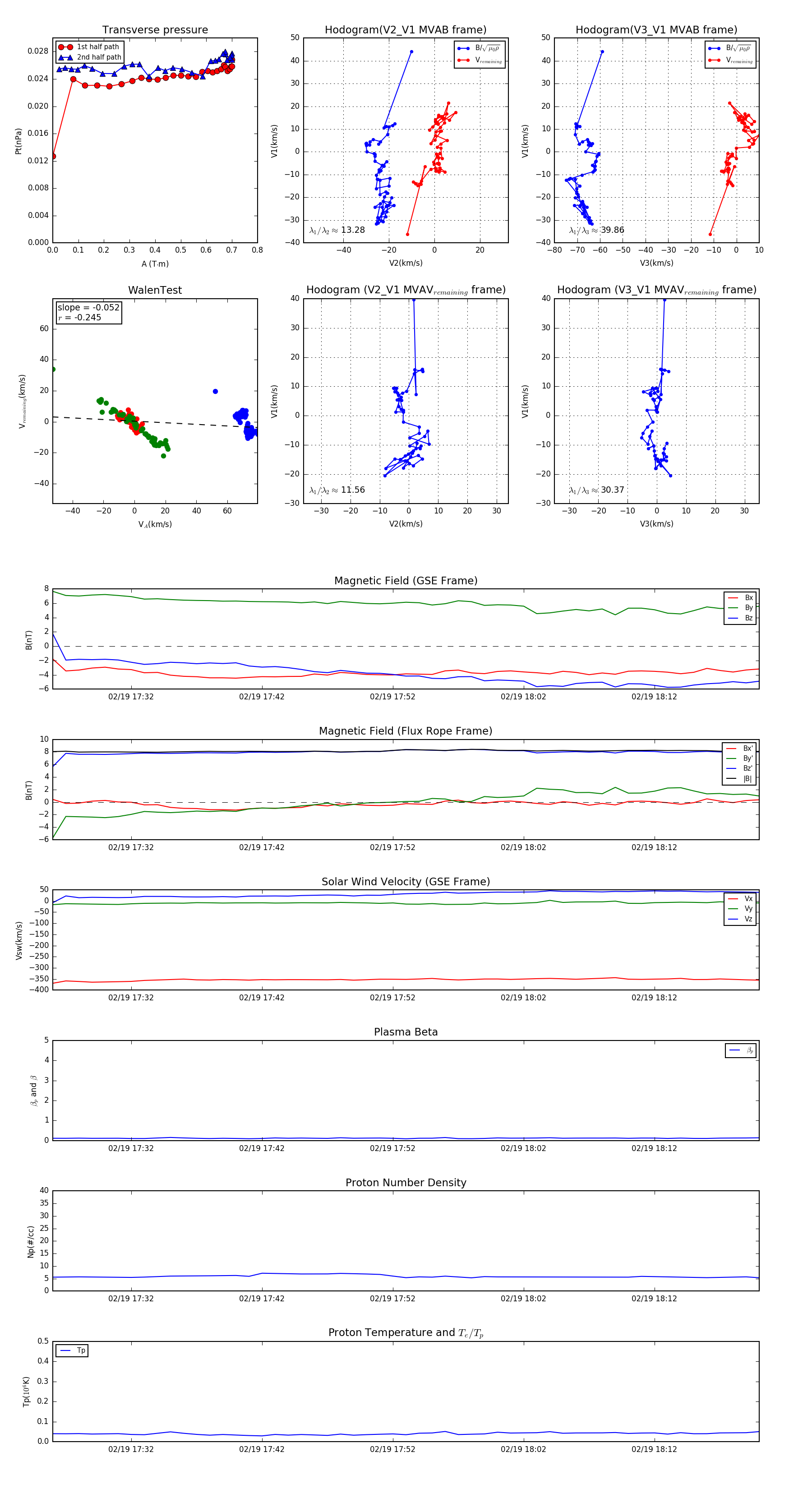Click the "Bx'" legend entry in flux rope plot
The image size is (812, 1489).
point(739,748)
